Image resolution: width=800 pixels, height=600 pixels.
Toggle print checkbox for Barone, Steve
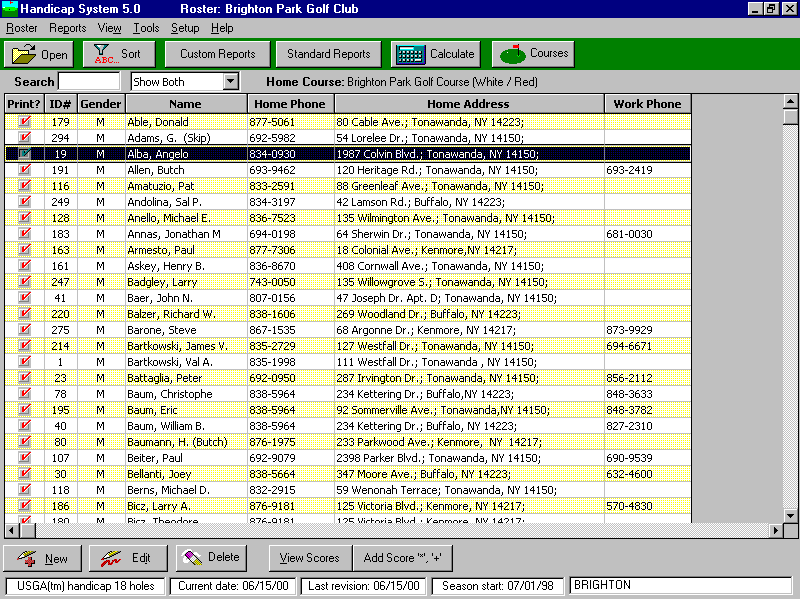click(x=24, y=330)
